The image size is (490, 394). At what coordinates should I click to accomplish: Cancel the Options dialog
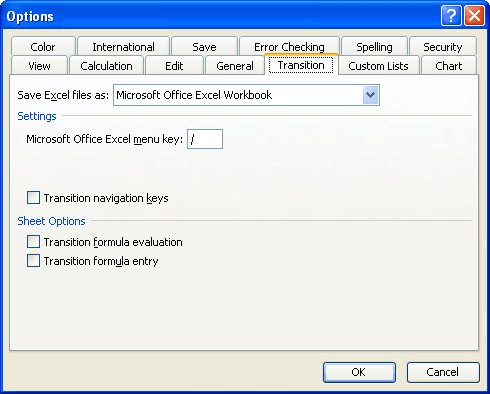coord(443,372)
